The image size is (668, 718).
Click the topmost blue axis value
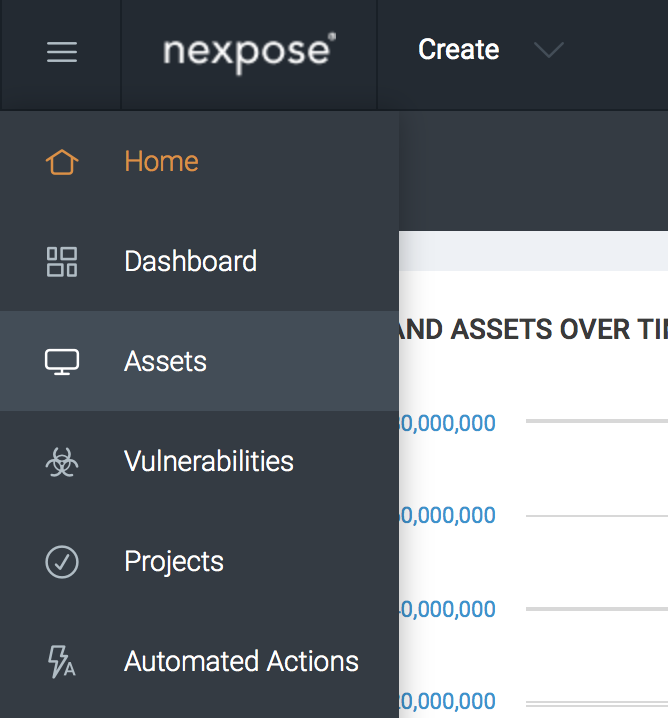[447, 423]
